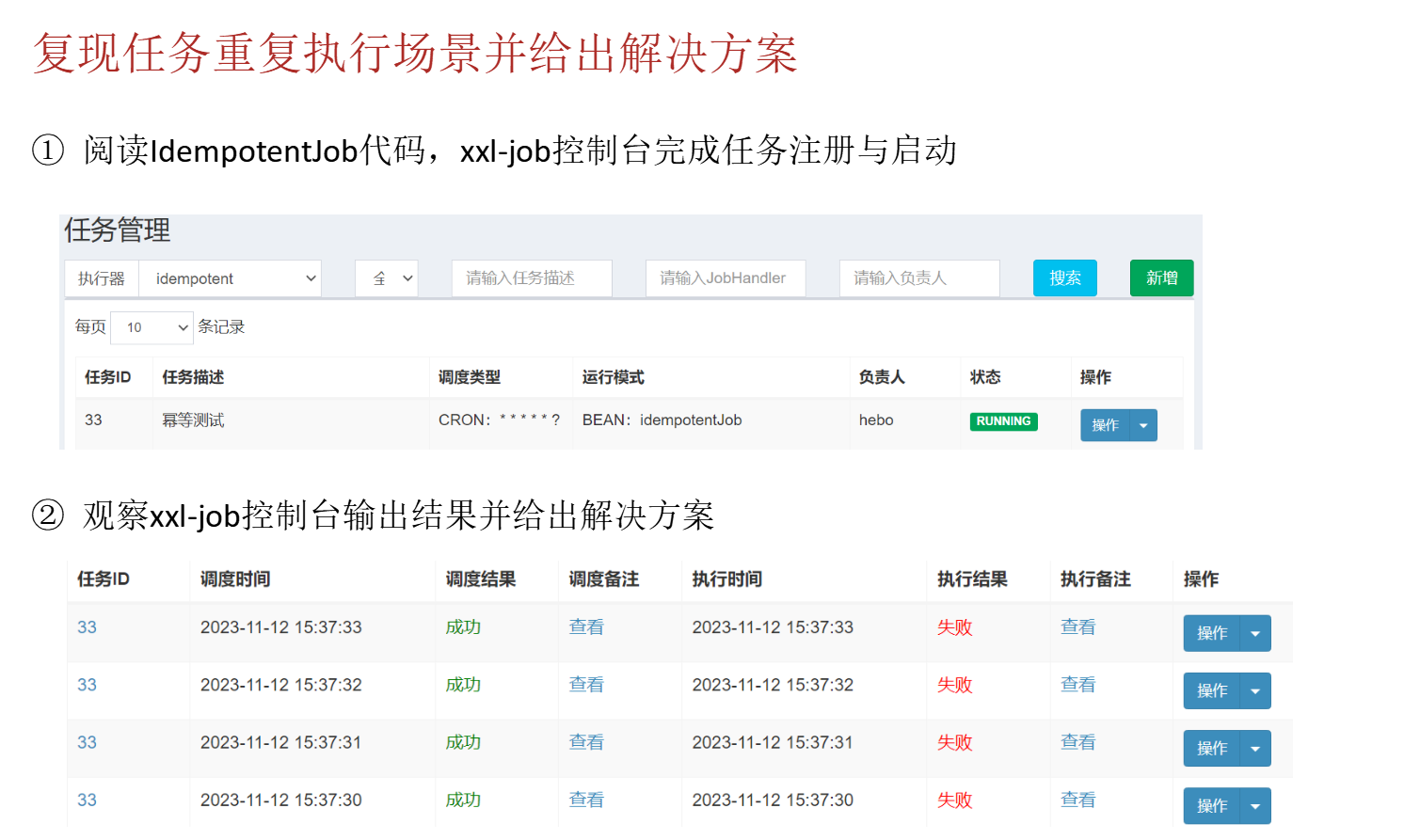Click 成功 dispatch result in 15:37:33 row

463,627
